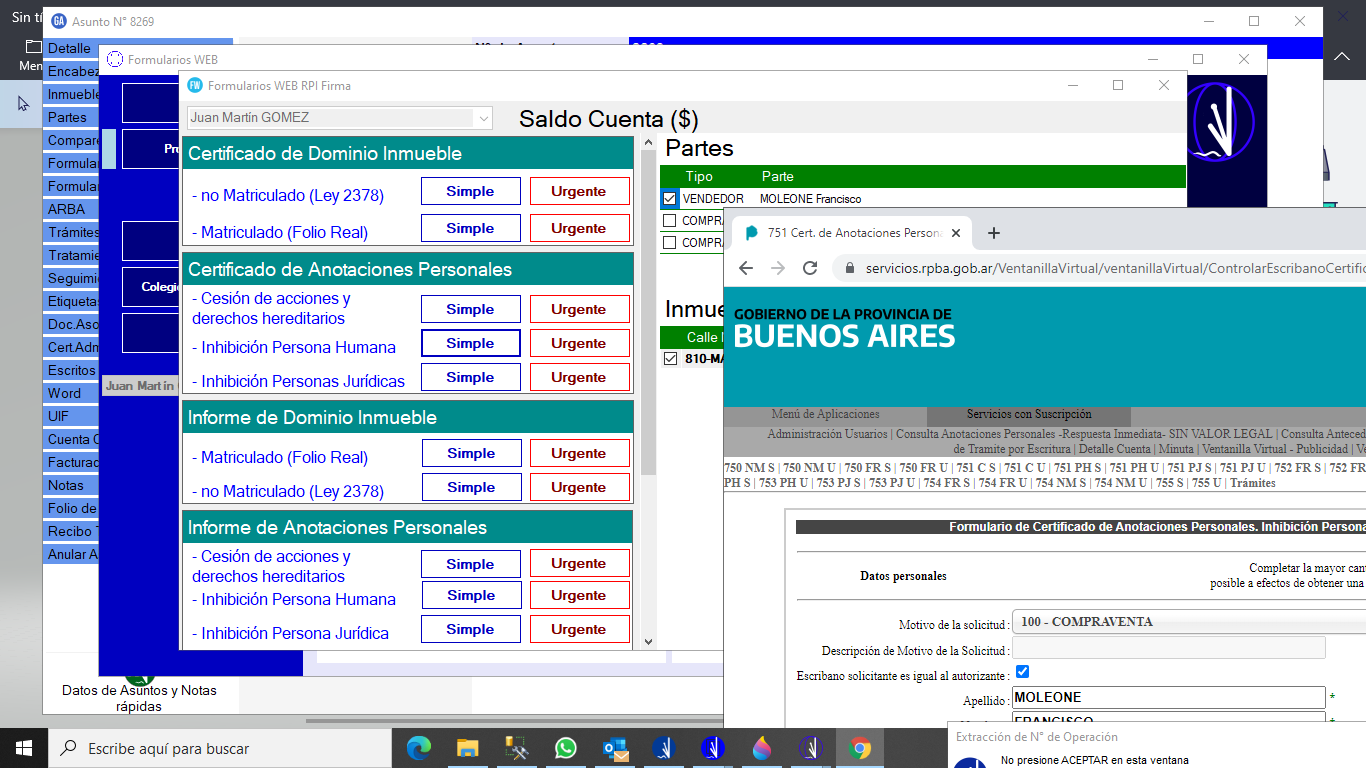Open the Menú de Aplicaciones tab

(825, 414)
